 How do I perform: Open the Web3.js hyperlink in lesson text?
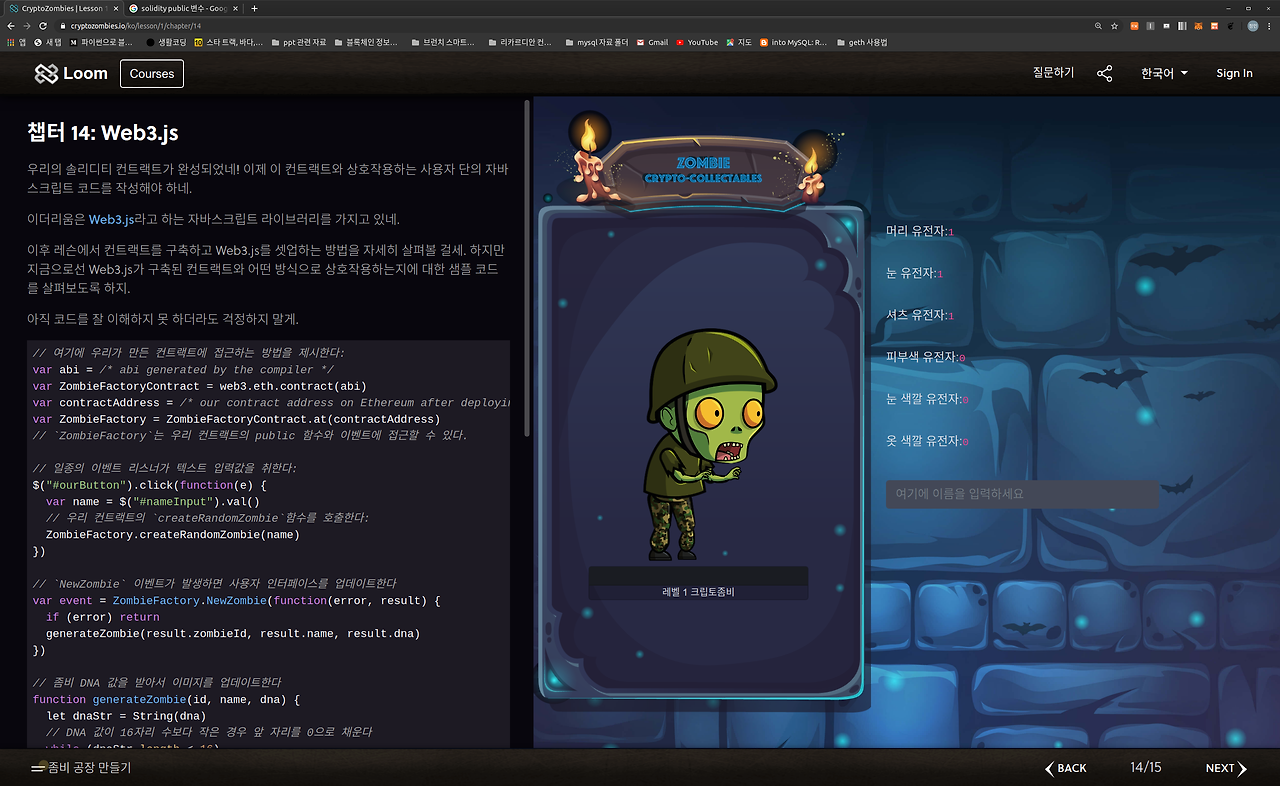111,219
